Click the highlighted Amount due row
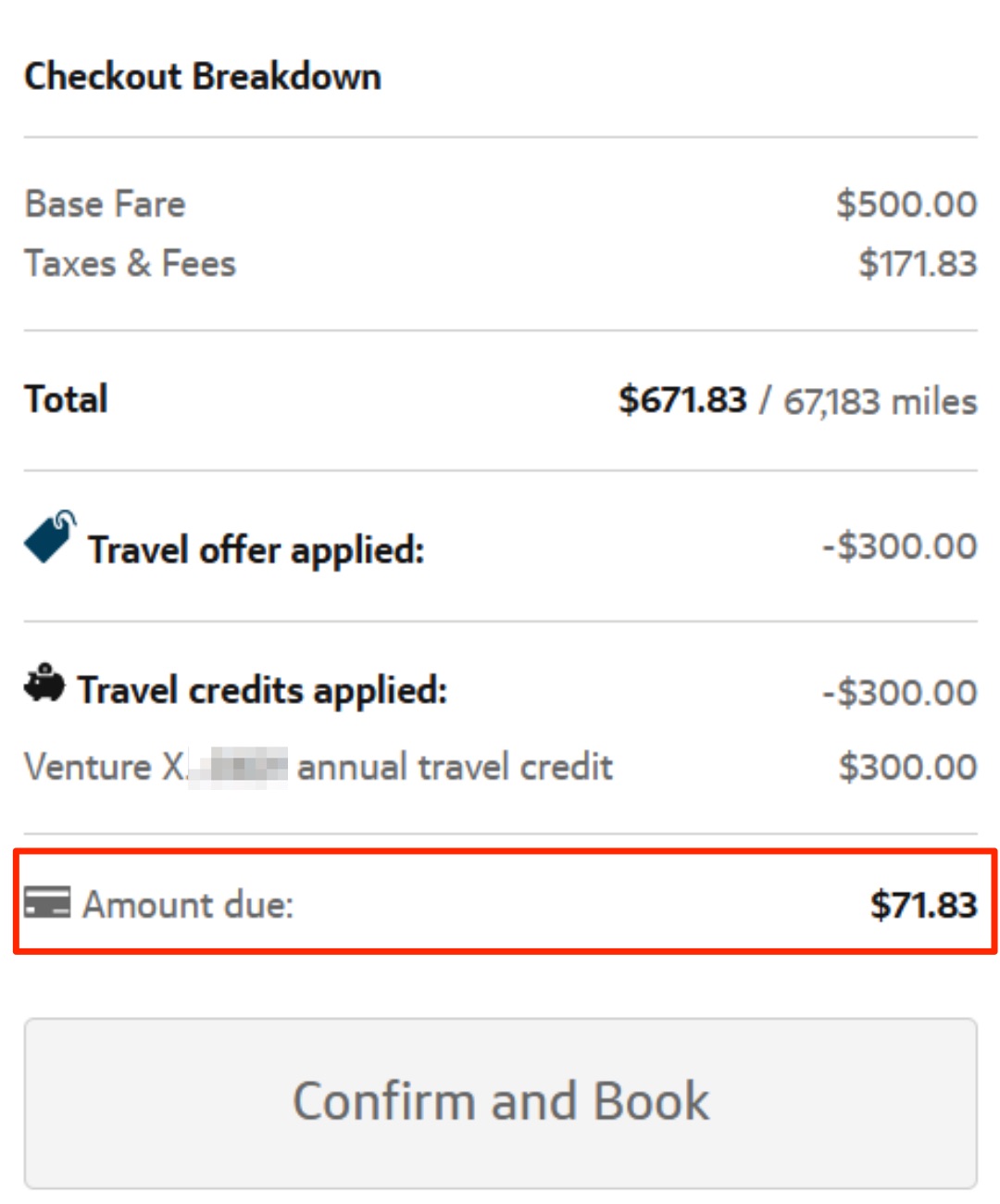Viewport: 1000px width, 1204px height. coord(500,903)
